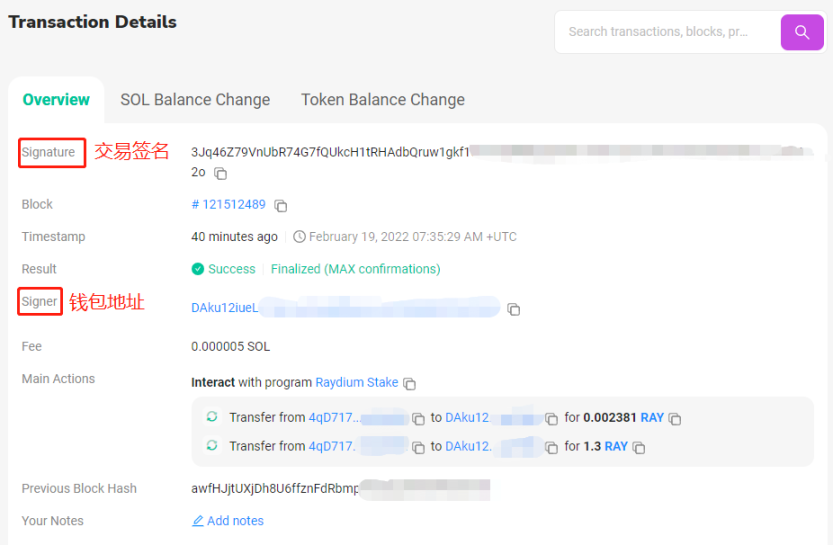
Task: Select the Overview tab
Action: point(56,100)
